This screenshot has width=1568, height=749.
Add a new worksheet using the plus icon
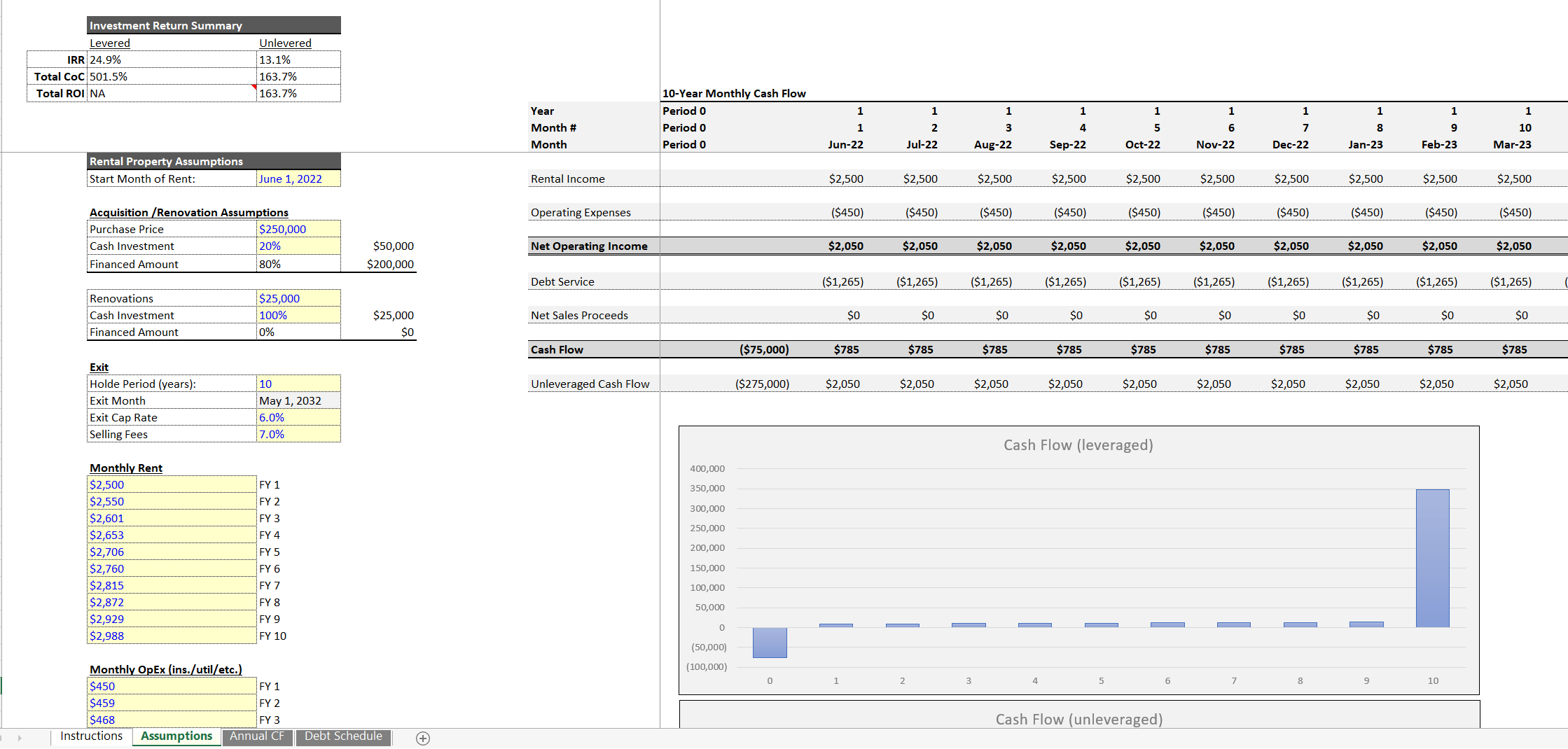(422, 738)
